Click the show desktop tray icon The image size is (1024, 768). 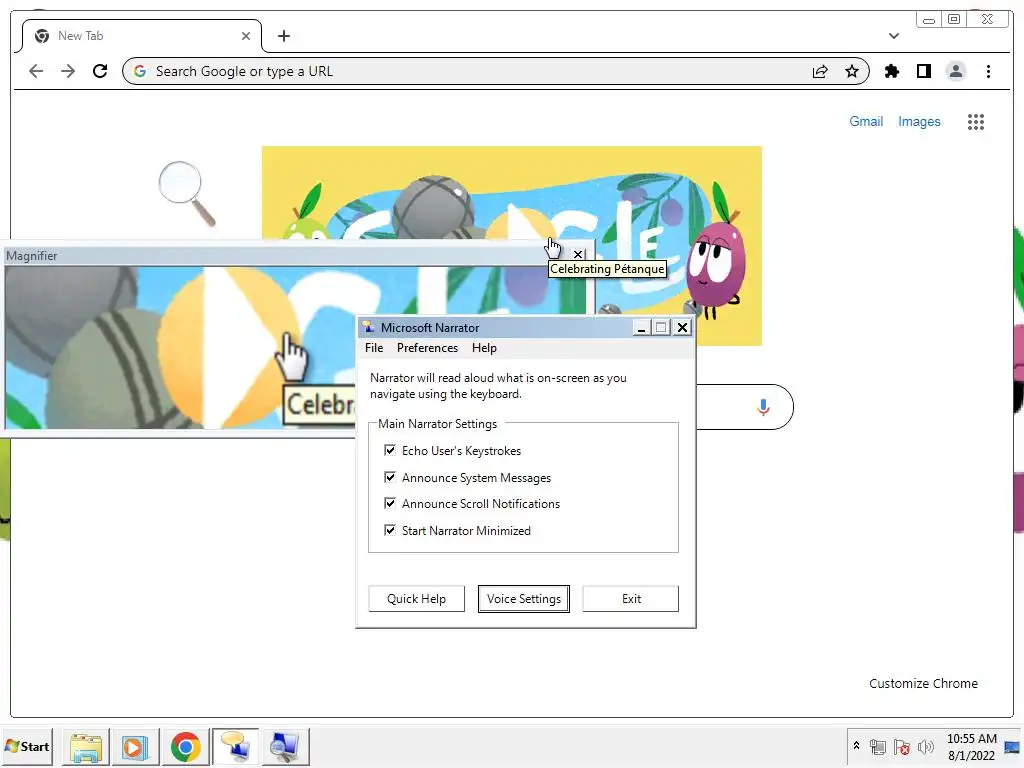1012,747
